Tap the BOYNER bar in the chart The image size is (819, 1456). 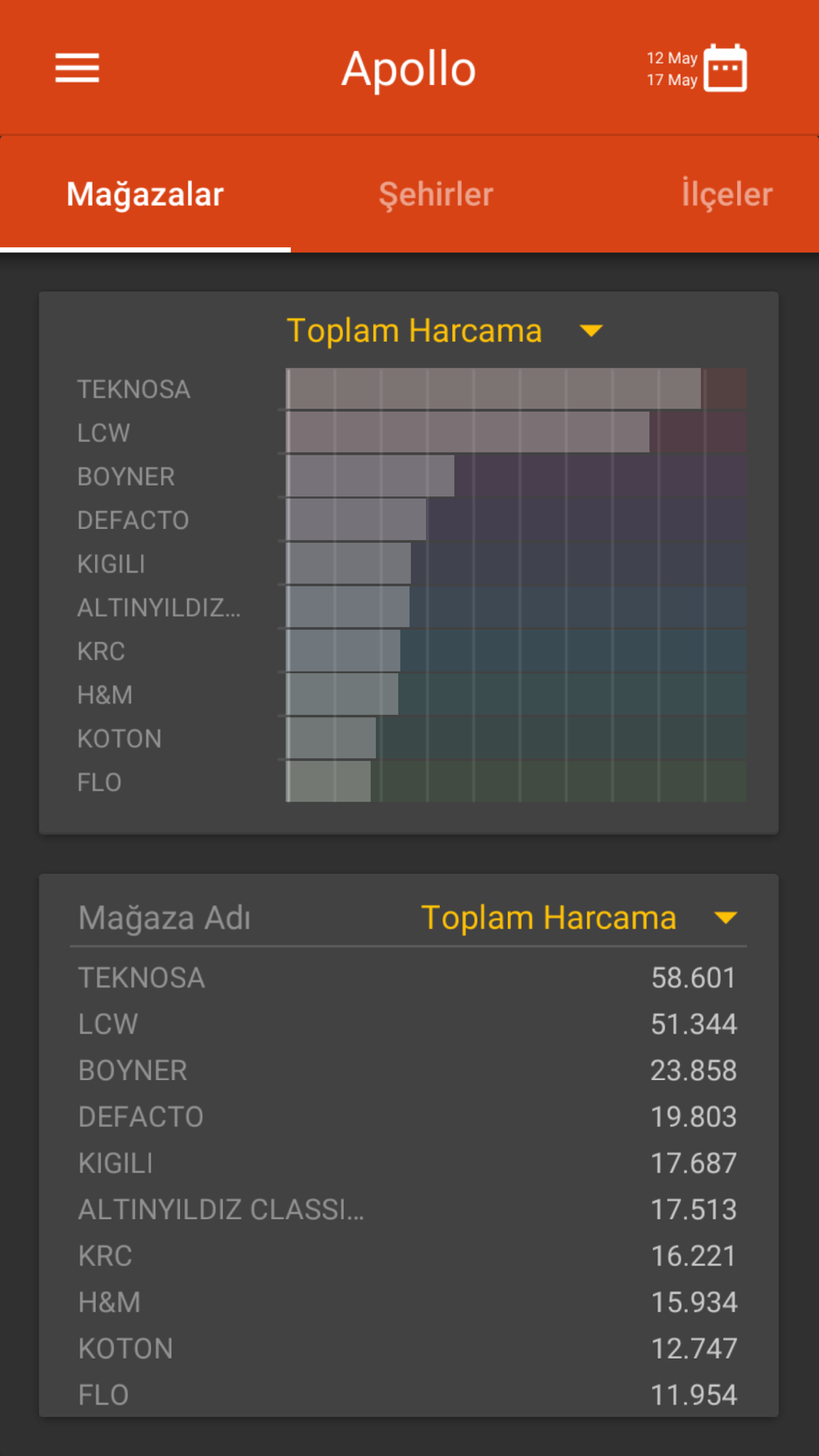[370, 476]
